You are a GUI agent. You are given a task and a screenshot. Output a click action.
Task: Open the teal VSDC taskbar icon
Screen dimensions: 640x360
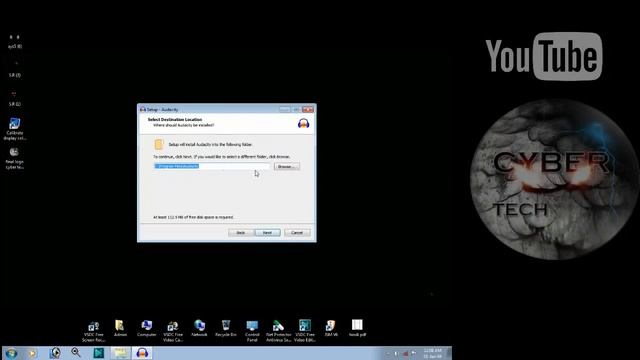coord(98,353)
